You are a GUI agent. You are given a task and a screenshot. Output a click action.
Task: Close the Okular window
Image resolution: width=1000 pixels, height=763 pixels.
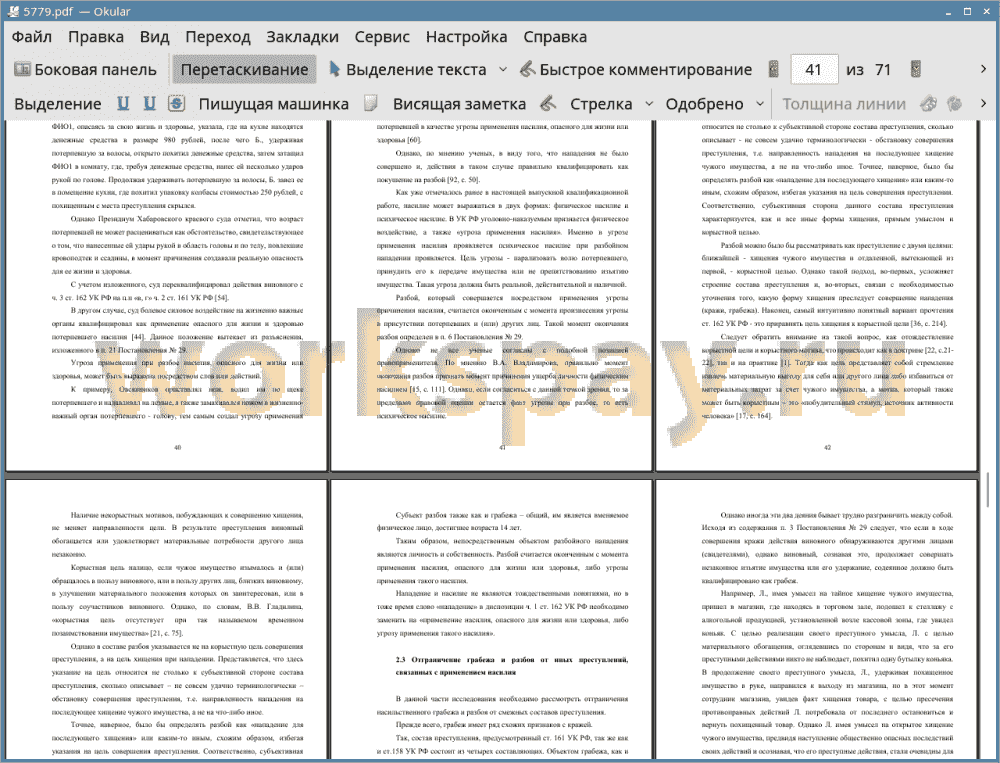pyautogui.click(x=986, y=11)
